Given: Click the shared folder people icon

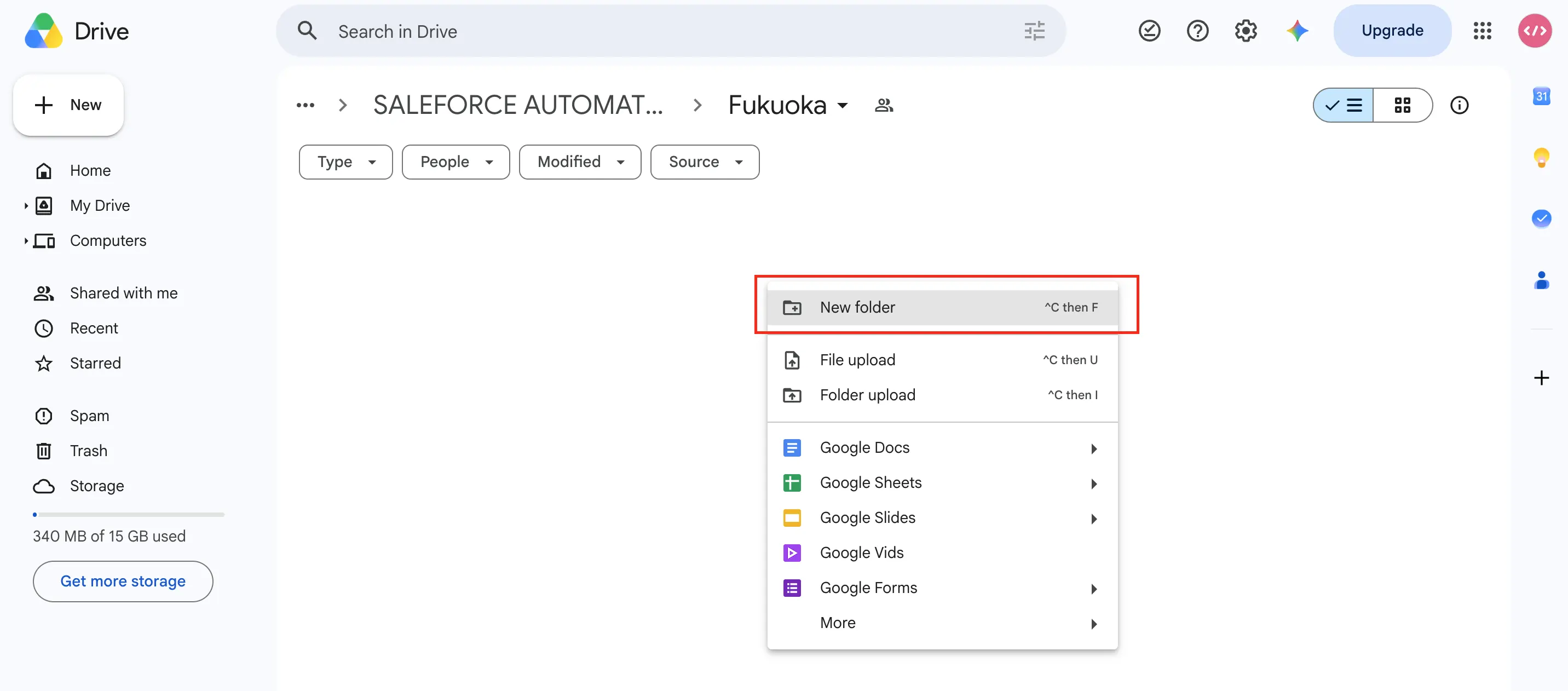Looking at the screenshot, I should 884,105.
